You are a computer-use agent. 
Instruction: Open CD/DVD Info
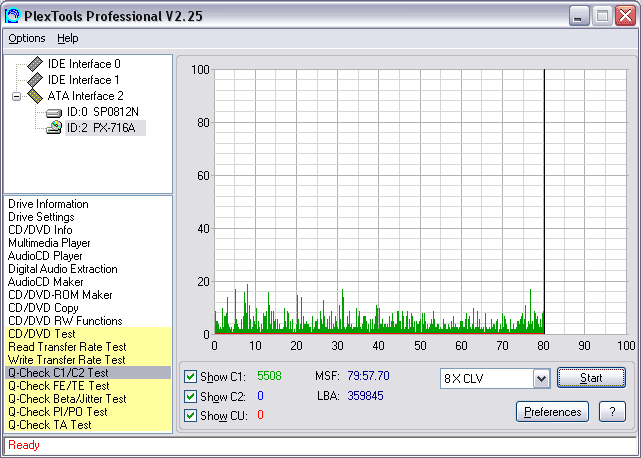click(x=40, y=230)
